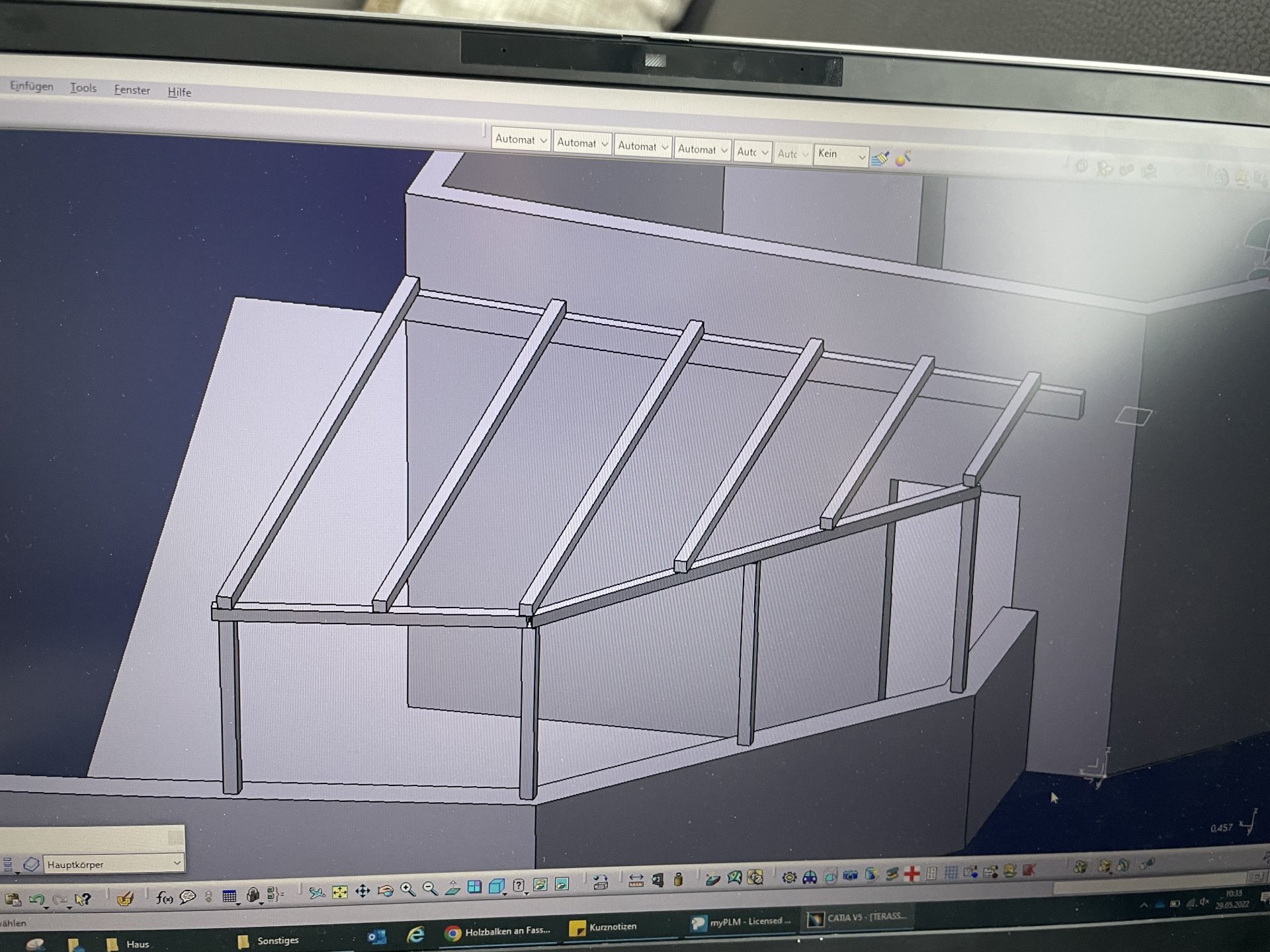Open the first Automat dropdown
The height and width of the screenshot is (952, 1270).
click(x=543, y=140)
